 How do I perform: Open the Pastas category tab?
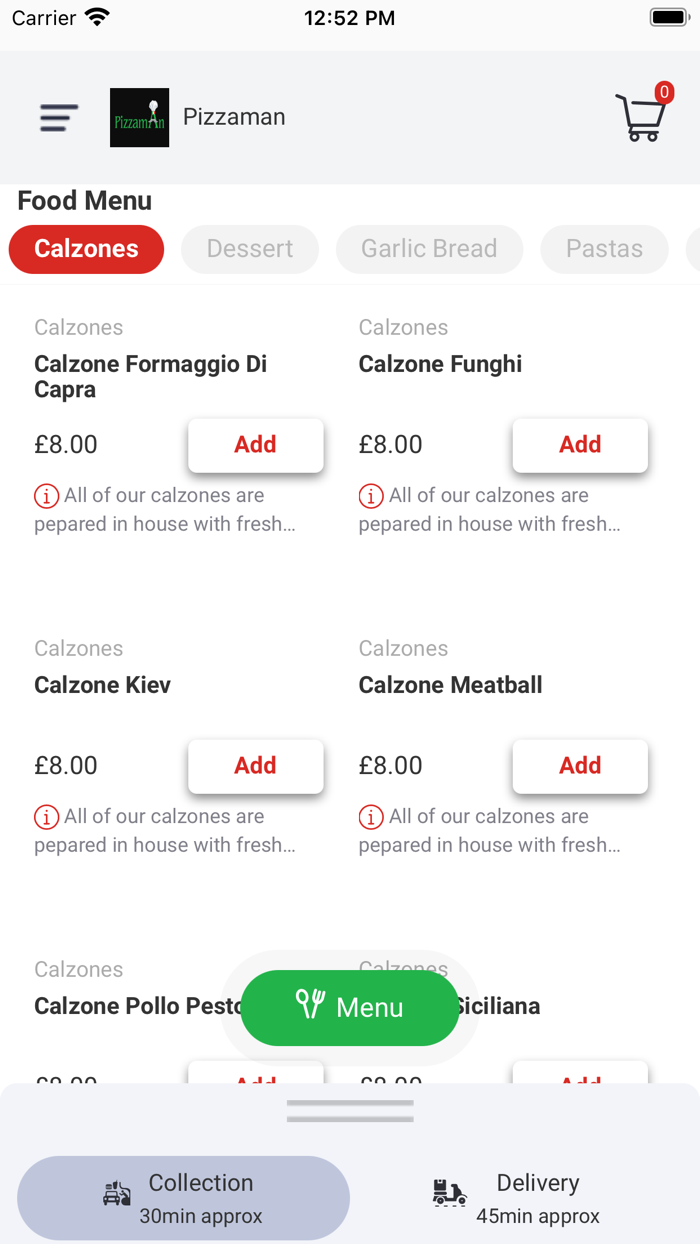(604, 249)
